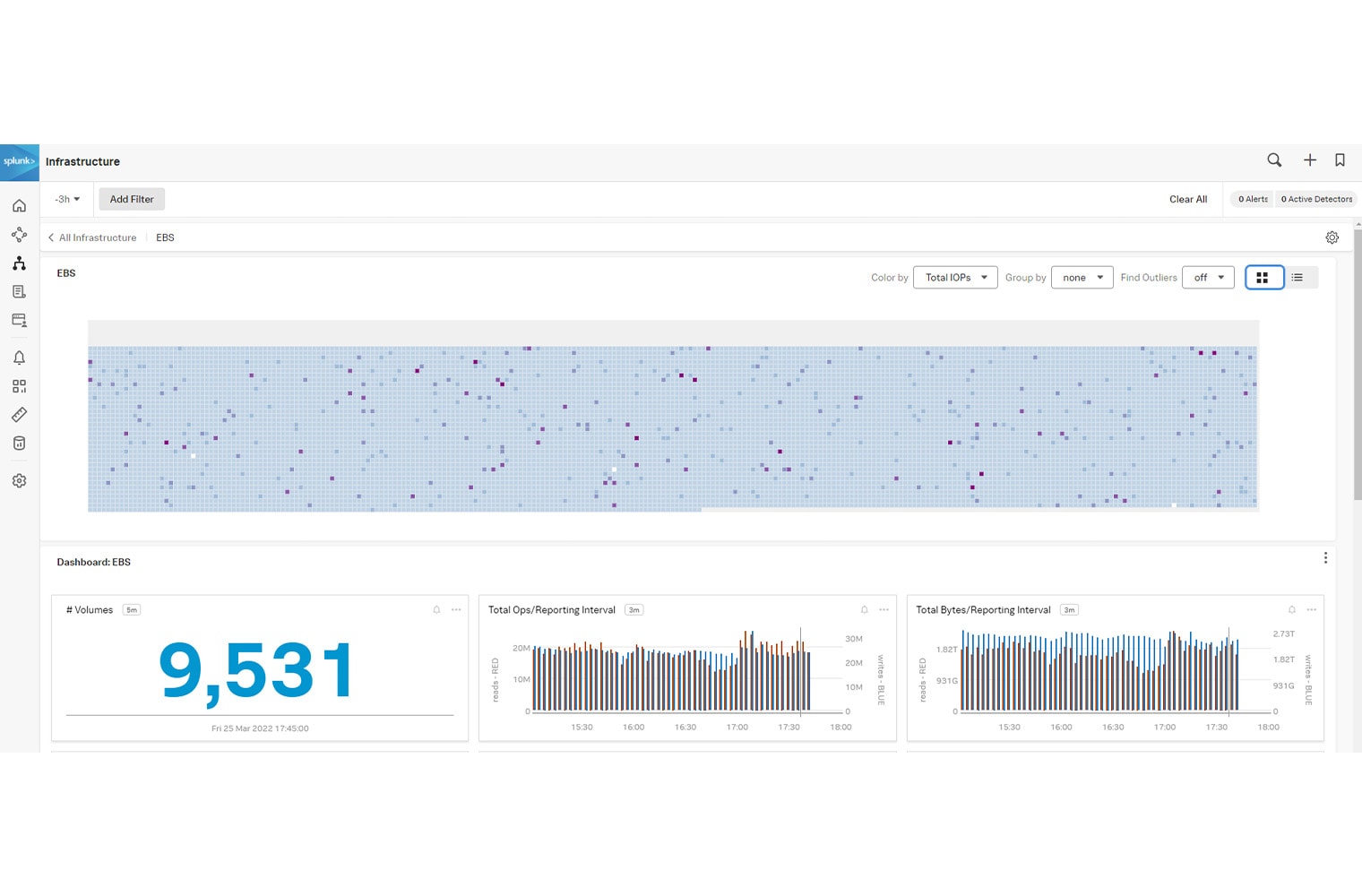Open the Group by none dropdown
Image resolution: width=1362 pixels, height=896 pixels.
[1082, 278]
